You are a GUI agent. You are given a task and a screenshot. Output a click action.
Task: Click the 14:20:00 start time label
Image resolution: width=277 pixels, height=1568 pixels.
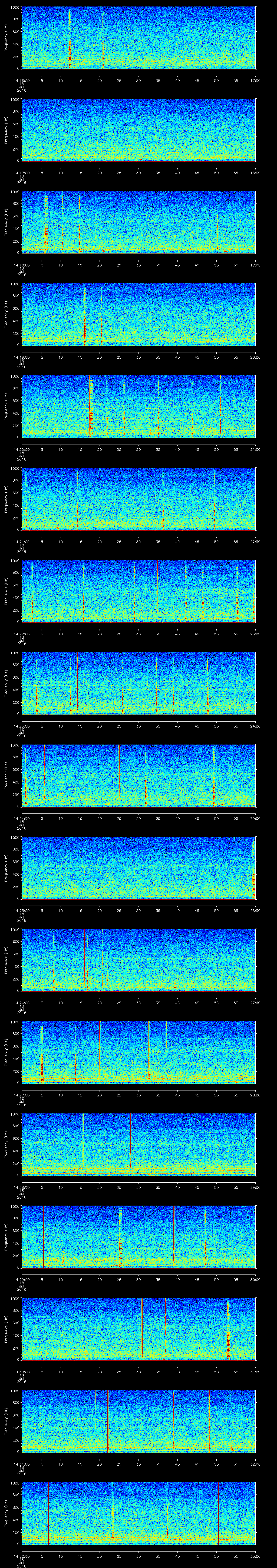click(x=21, y=449)
